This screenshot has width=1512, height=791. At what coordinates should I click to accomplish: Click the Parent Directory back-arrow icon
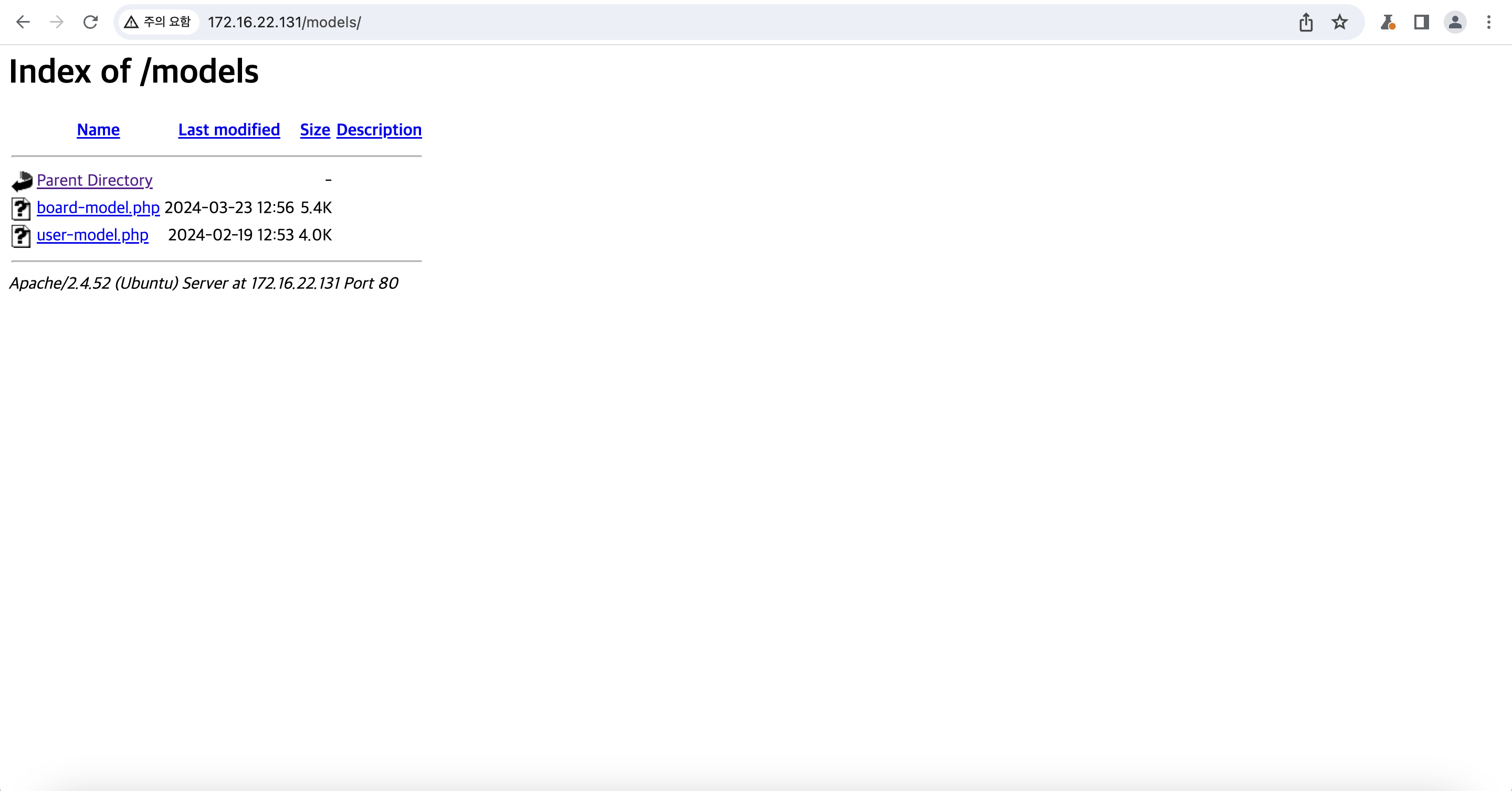click(x=22, y=181)
